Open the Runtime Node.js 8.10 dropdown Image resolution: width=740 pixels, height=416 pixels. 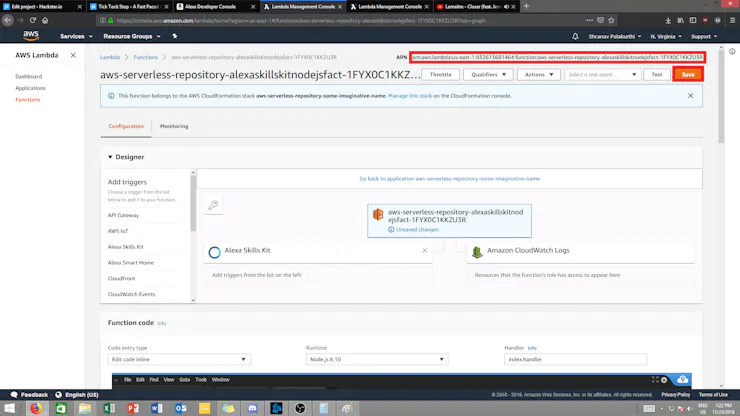click(377, 359)
